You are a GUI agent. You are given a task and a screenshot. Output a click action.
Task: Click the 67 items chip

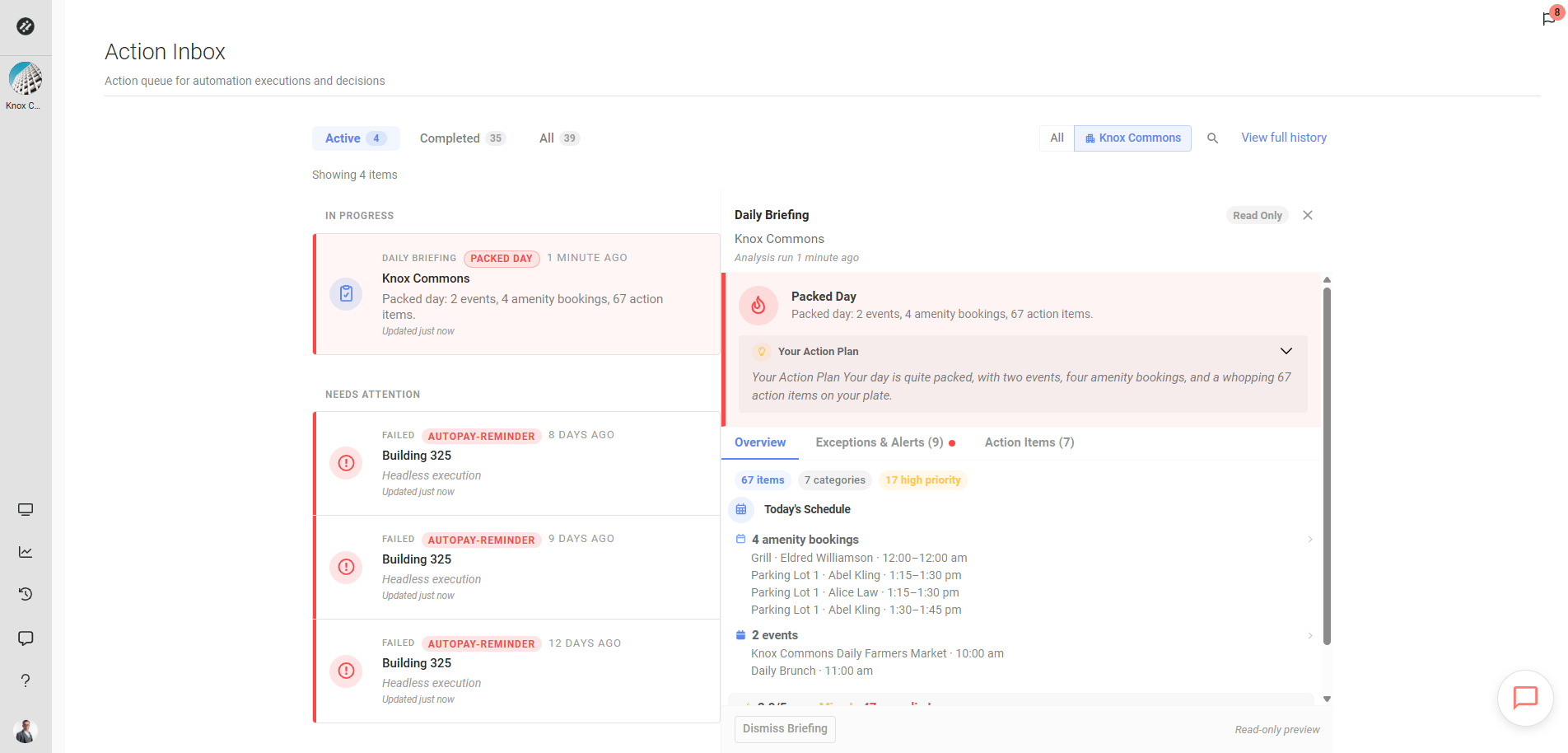tap(763, 480)
